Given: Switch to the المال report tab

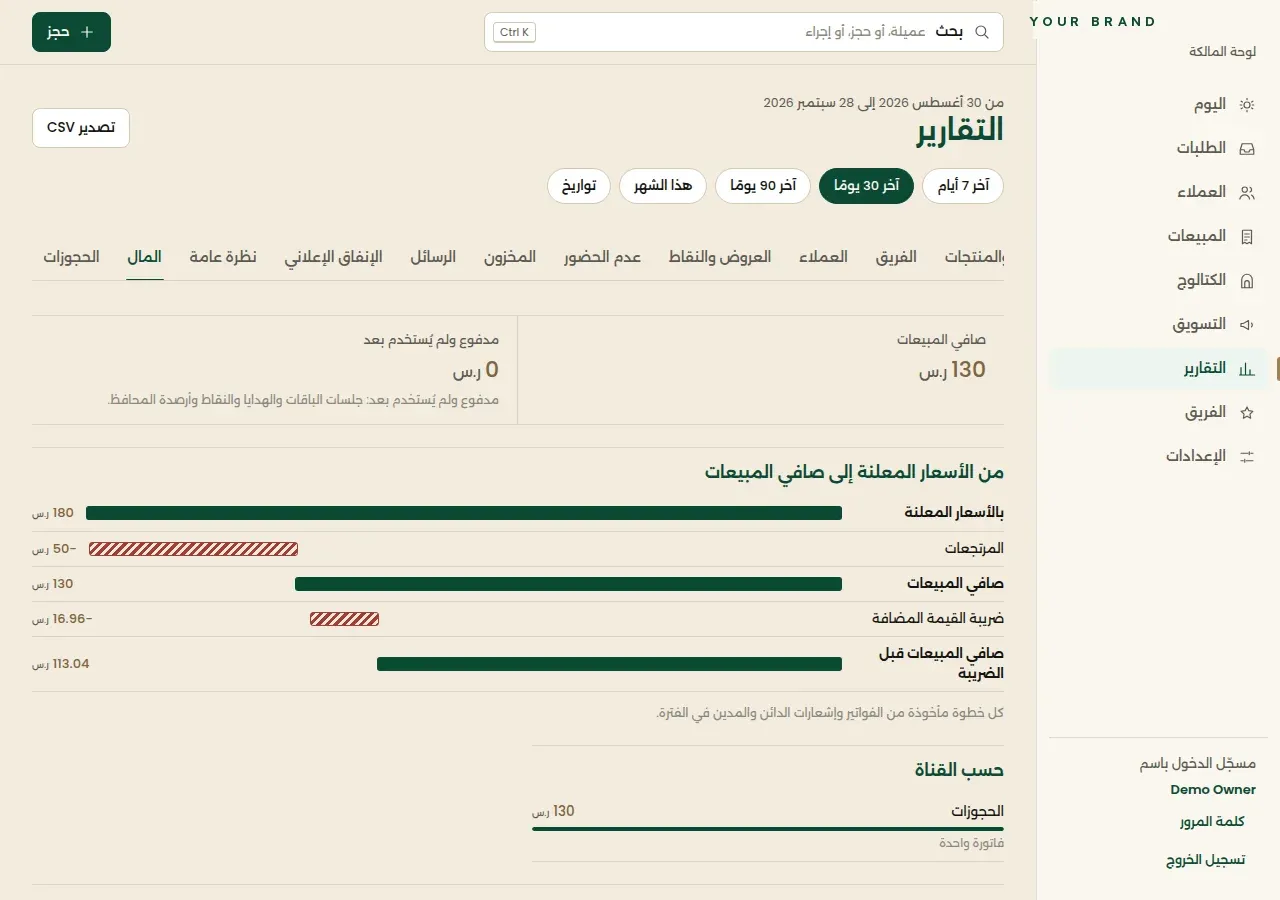Looking at the screenshot, I should pyautogui.click(x=145, y=257).
